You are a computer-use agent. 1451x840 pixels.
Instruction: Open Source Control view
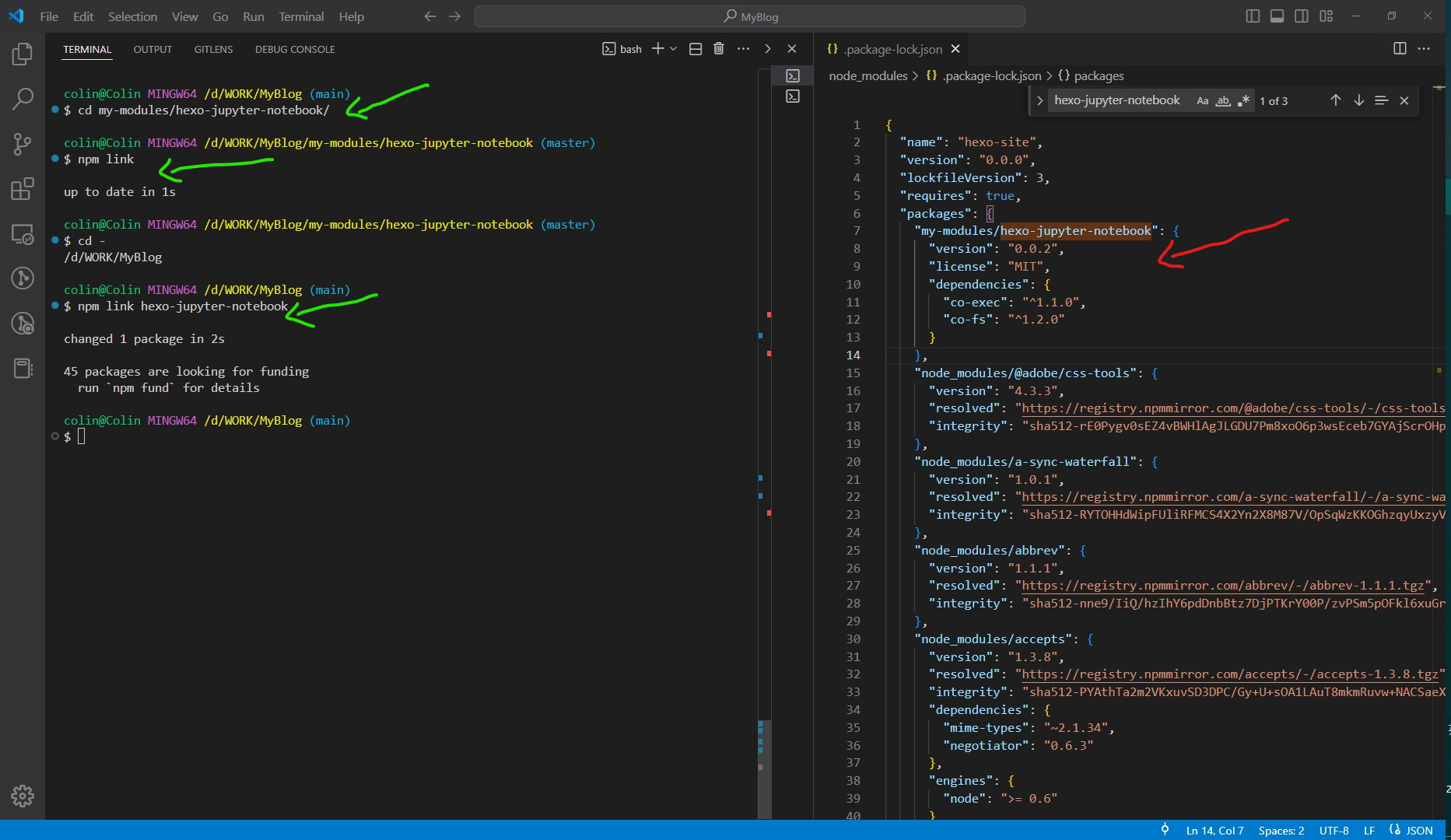coord(23,144)
